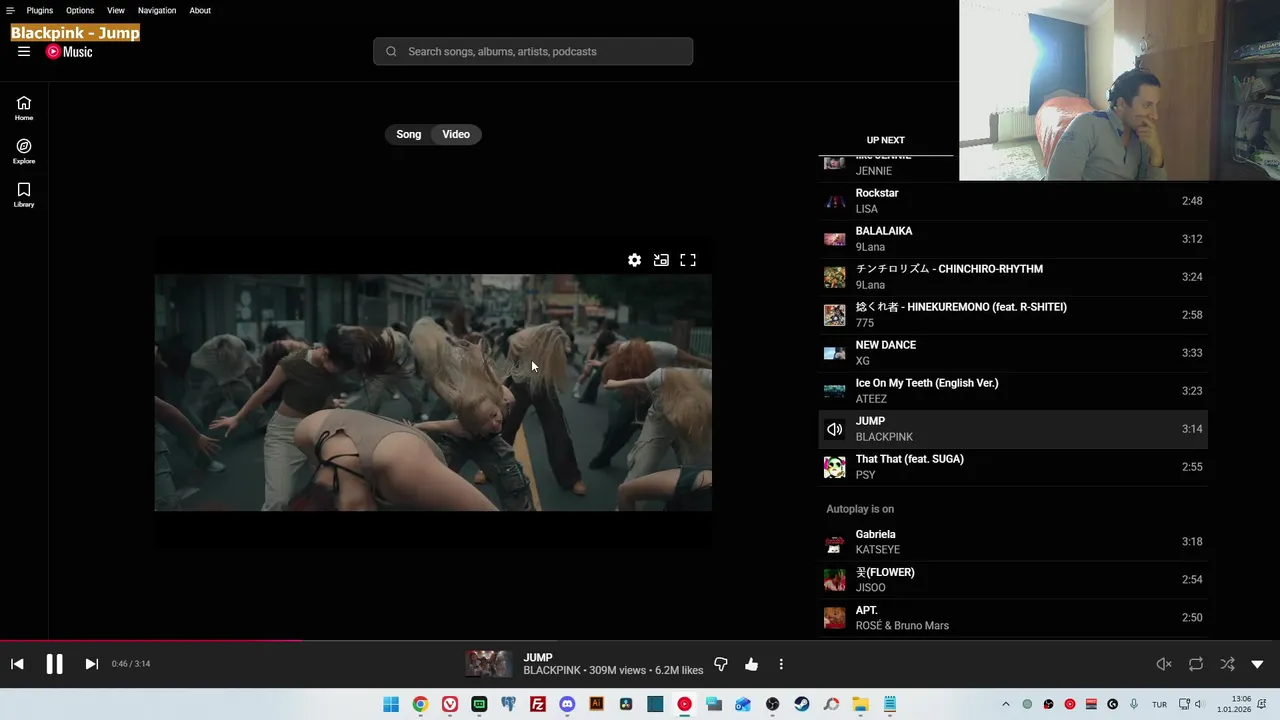Open the About menu
The height and width of the screenshot is (720, 1280).
pyautogui.click(x=200, y=10)
